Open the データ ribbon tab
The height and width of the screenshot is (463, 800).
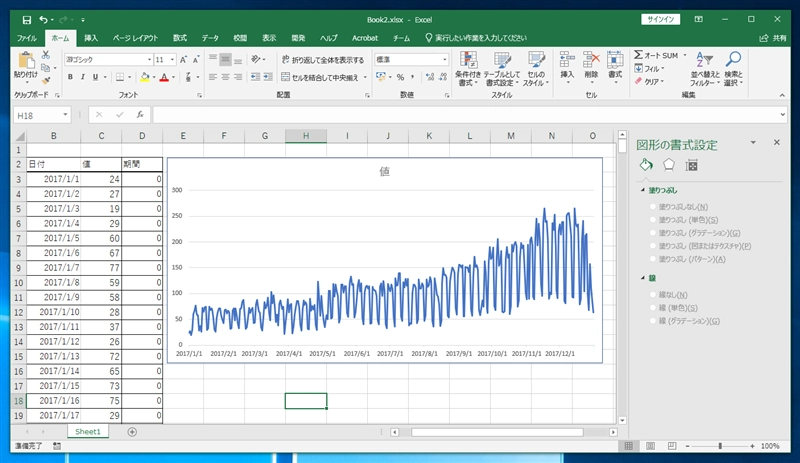click(210, 38)
